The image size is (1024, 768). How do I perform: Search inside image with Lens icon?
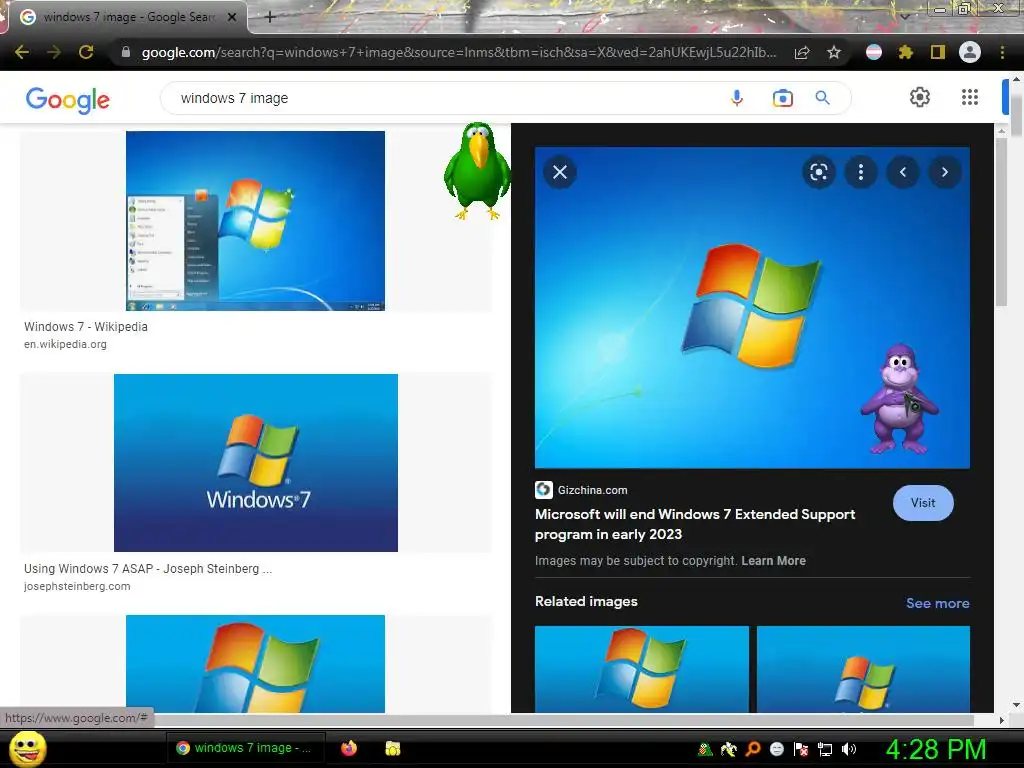pyautogui.click(x=818, y=172)
